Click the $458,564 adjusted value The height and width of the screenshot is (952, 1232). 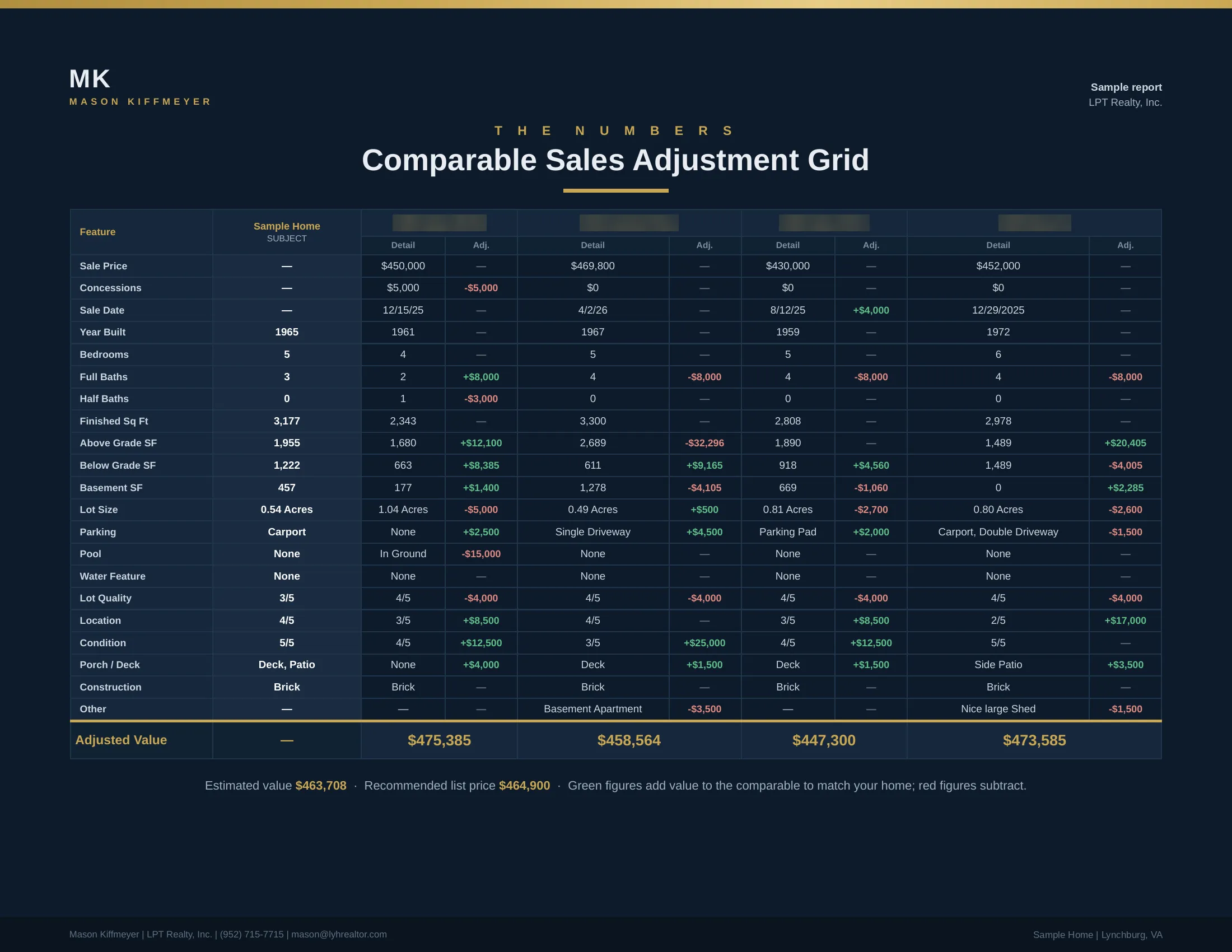point(629,740)
